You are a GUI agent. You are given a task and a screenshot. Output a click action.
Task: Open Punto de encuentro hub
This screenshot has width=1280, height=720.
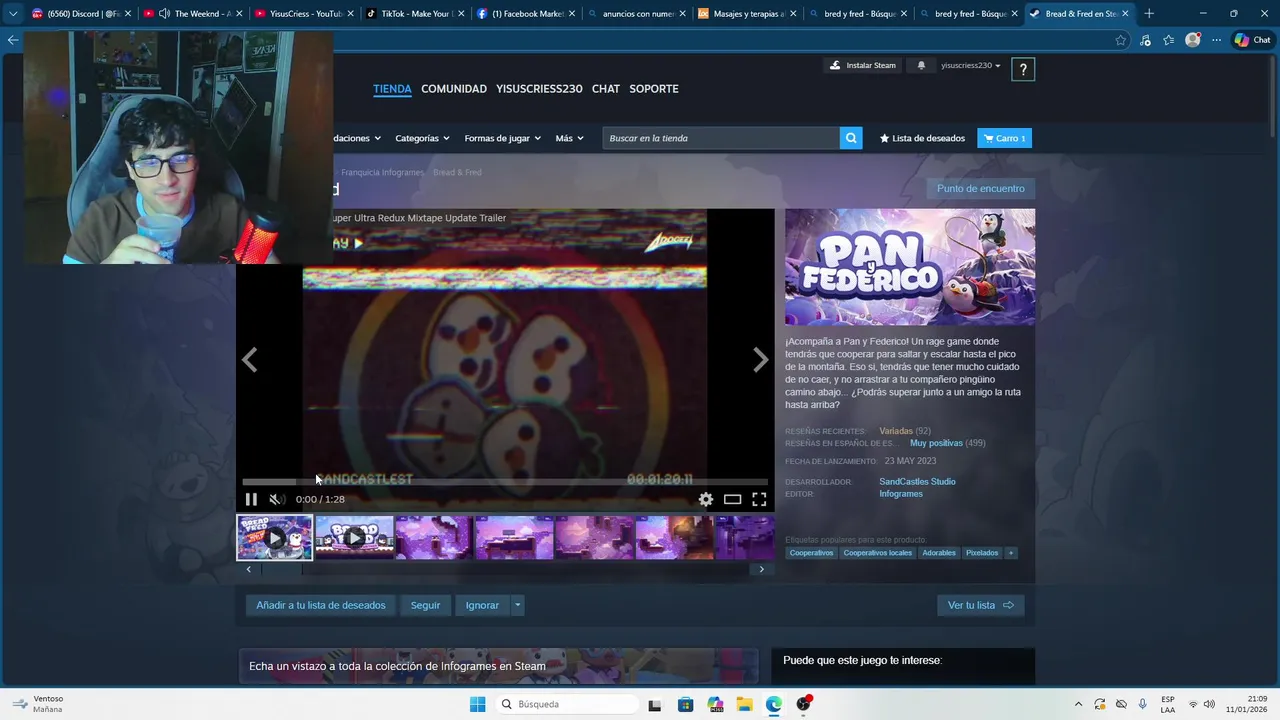981,188
